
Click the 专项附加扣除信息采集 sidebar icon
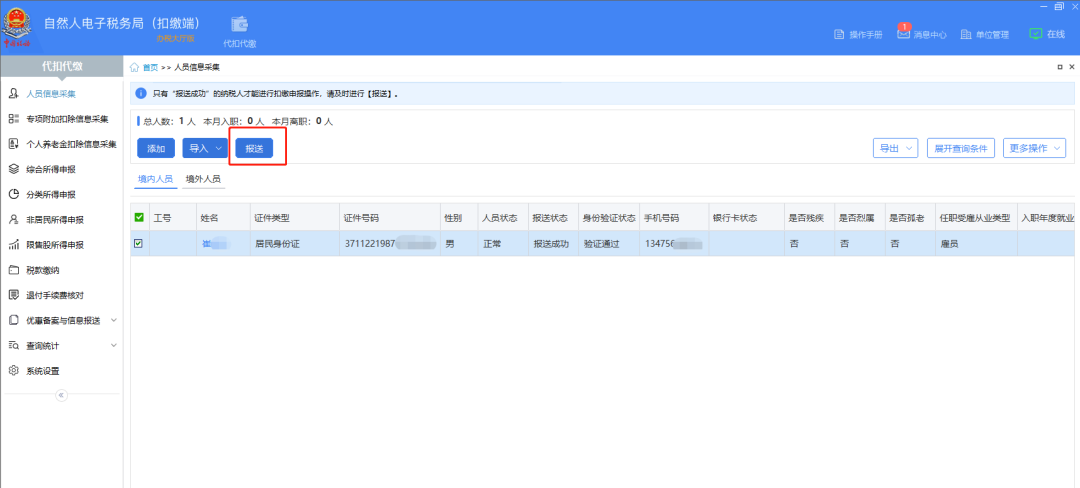[x=13, y=118]
